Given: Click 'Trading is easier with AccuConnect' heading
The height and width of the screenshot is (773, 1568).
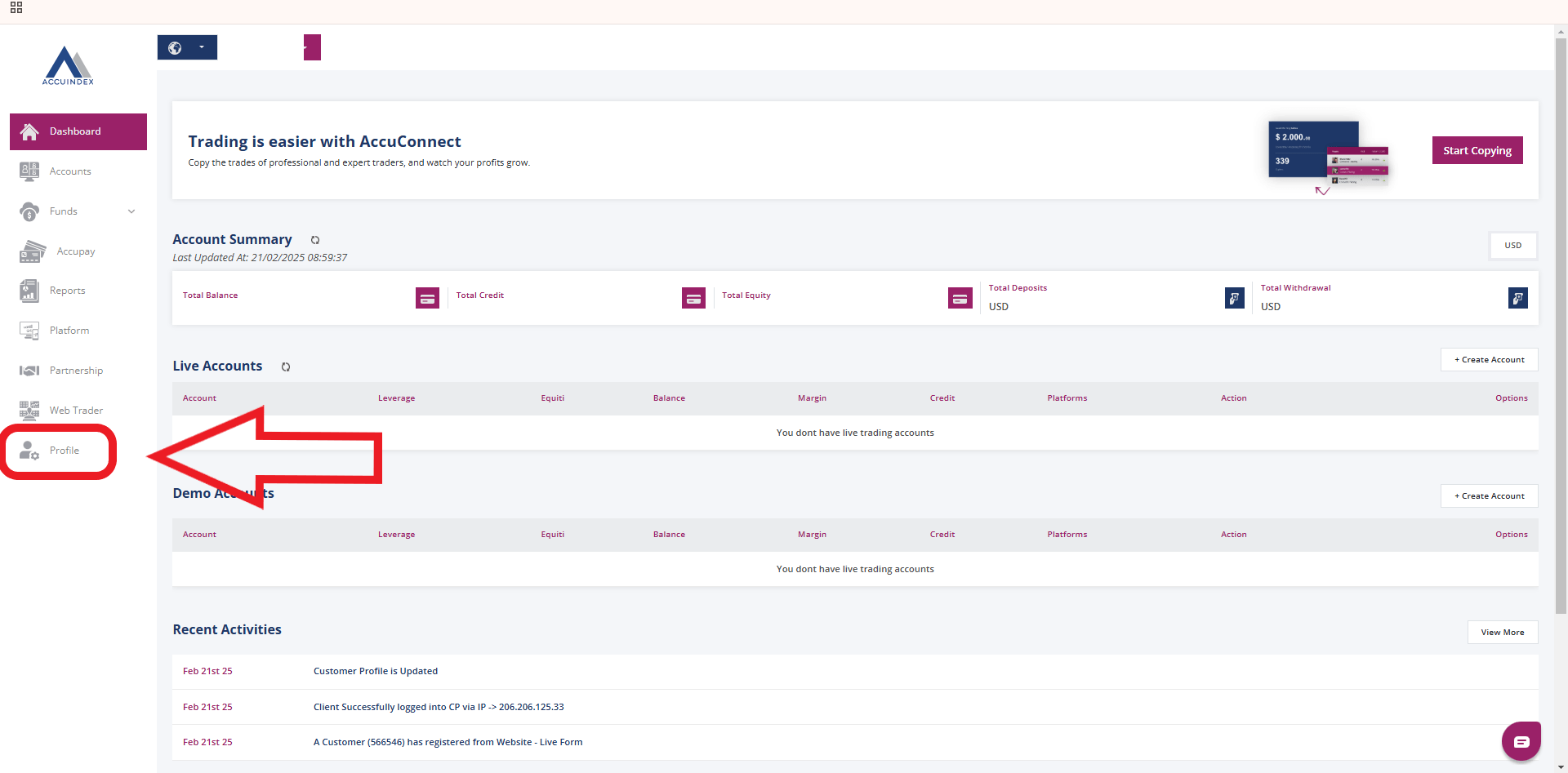Looking at the screenshot, I should 324,142.
